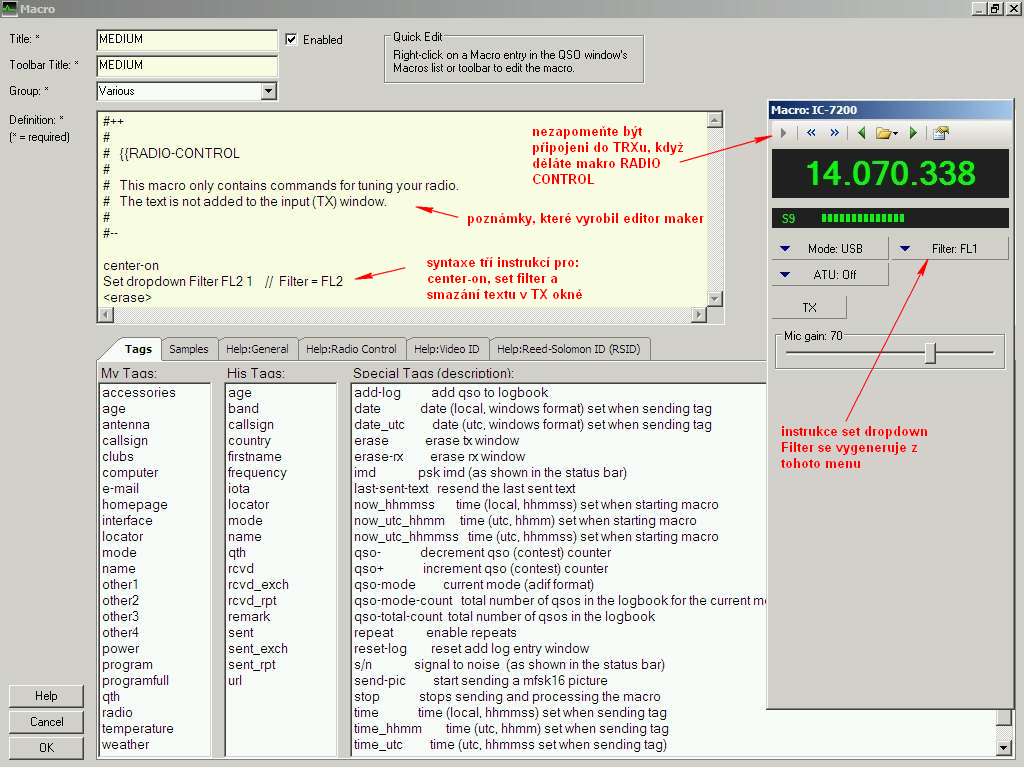Expand the Group dropdown showing Various
This screenshot has height=768, width=1024.
tap(268, 91)
